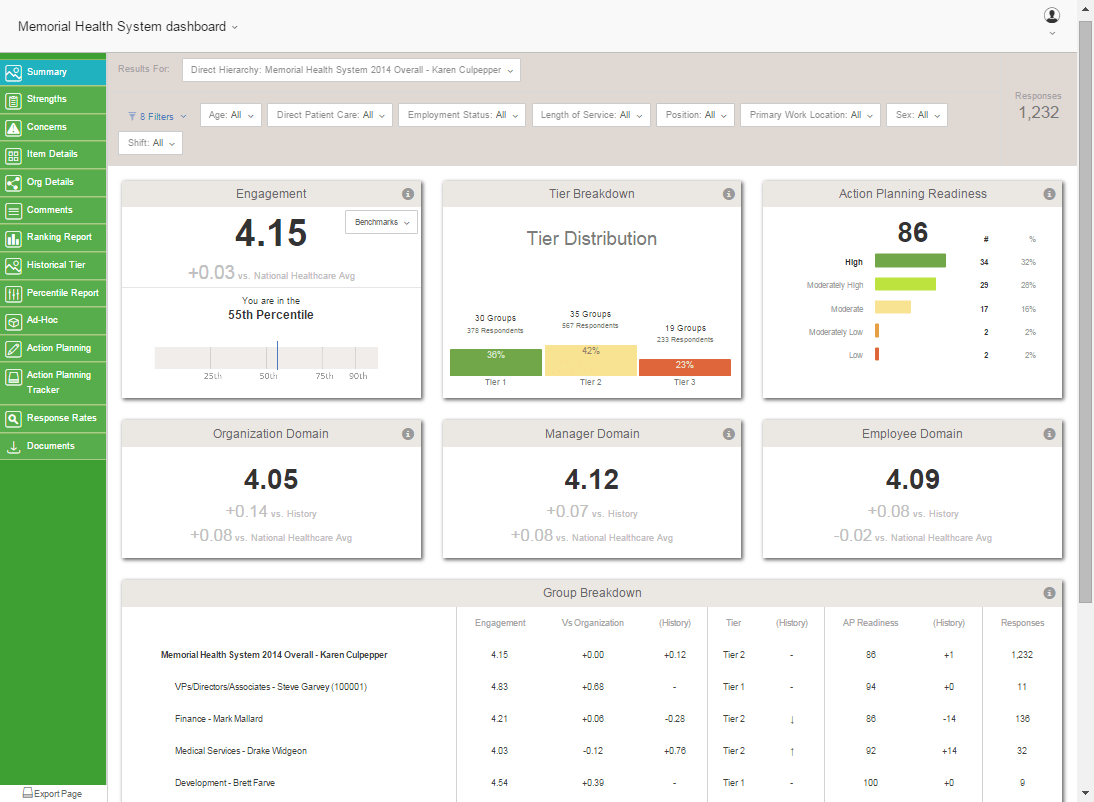Image resolution: width=1094 pixels, height=802 pixels.
Task: Toggle the Group Breakdown info icon
Action: [x=1048, y=592]
